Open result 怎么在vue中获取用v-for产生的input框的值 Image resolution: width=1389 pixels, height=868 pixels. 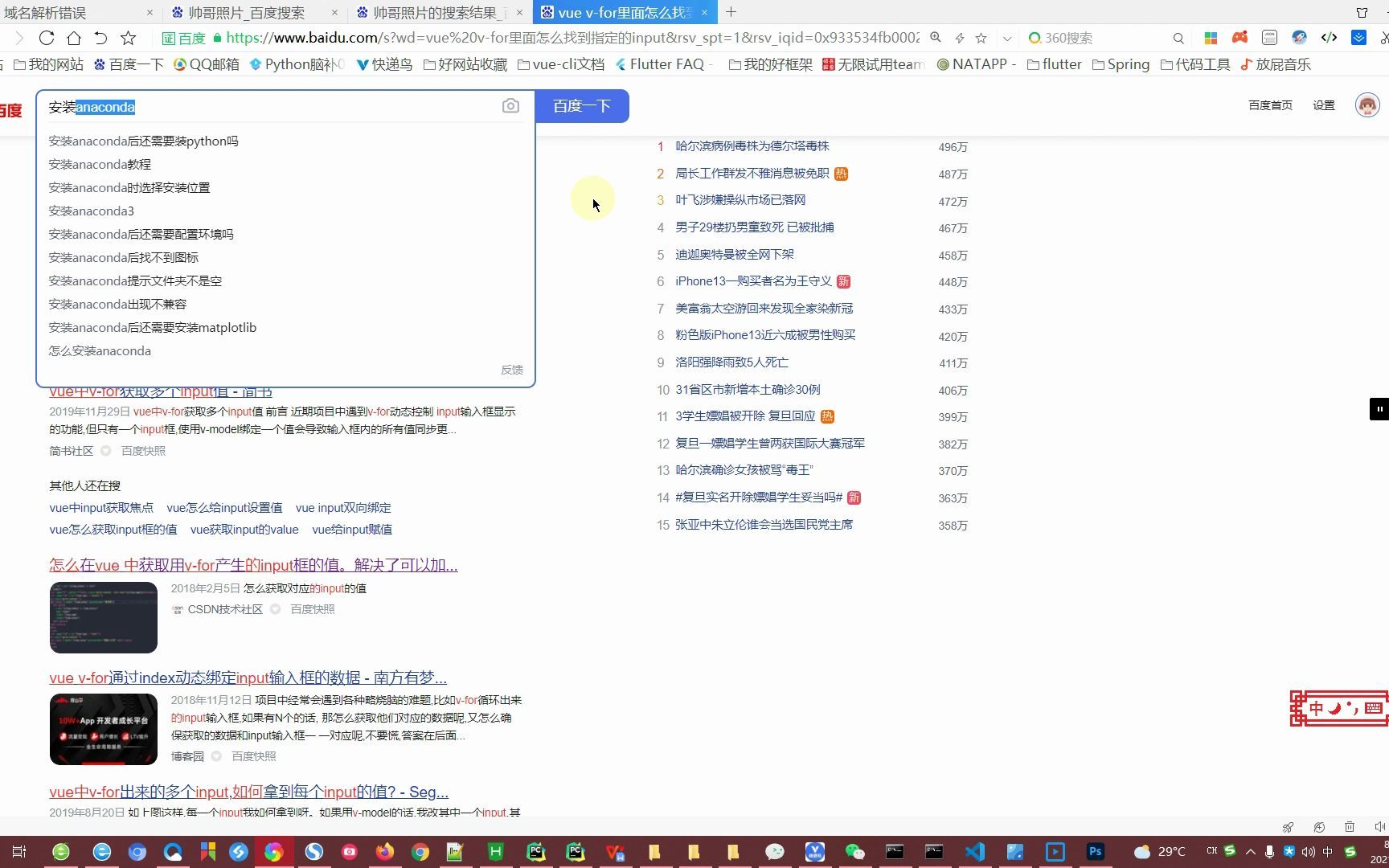point(253,565)
